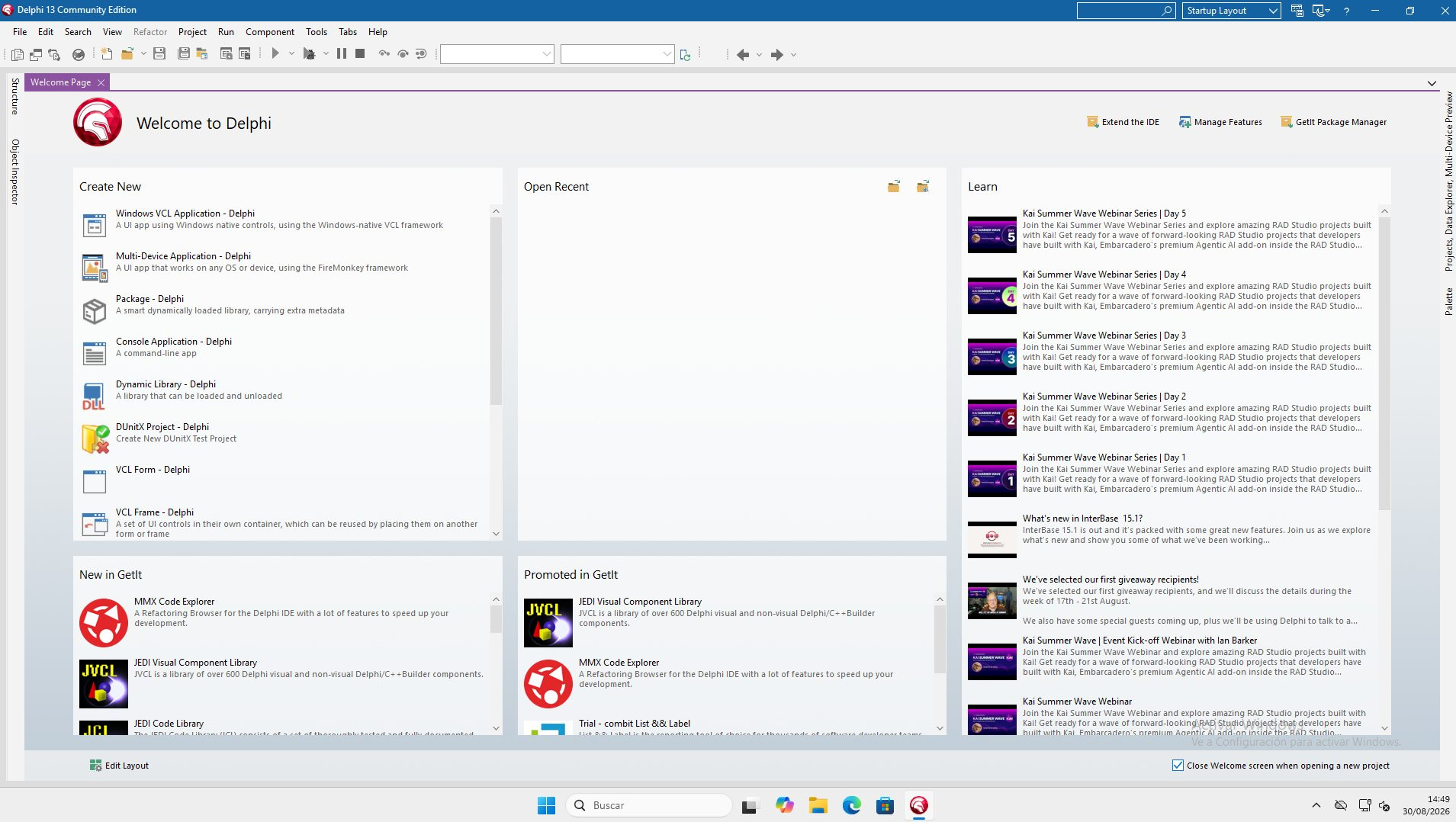Screen dimensions: 1456x822
Task: Toggle Close Welcome screen when opening new project
Action: point(1178,766)
